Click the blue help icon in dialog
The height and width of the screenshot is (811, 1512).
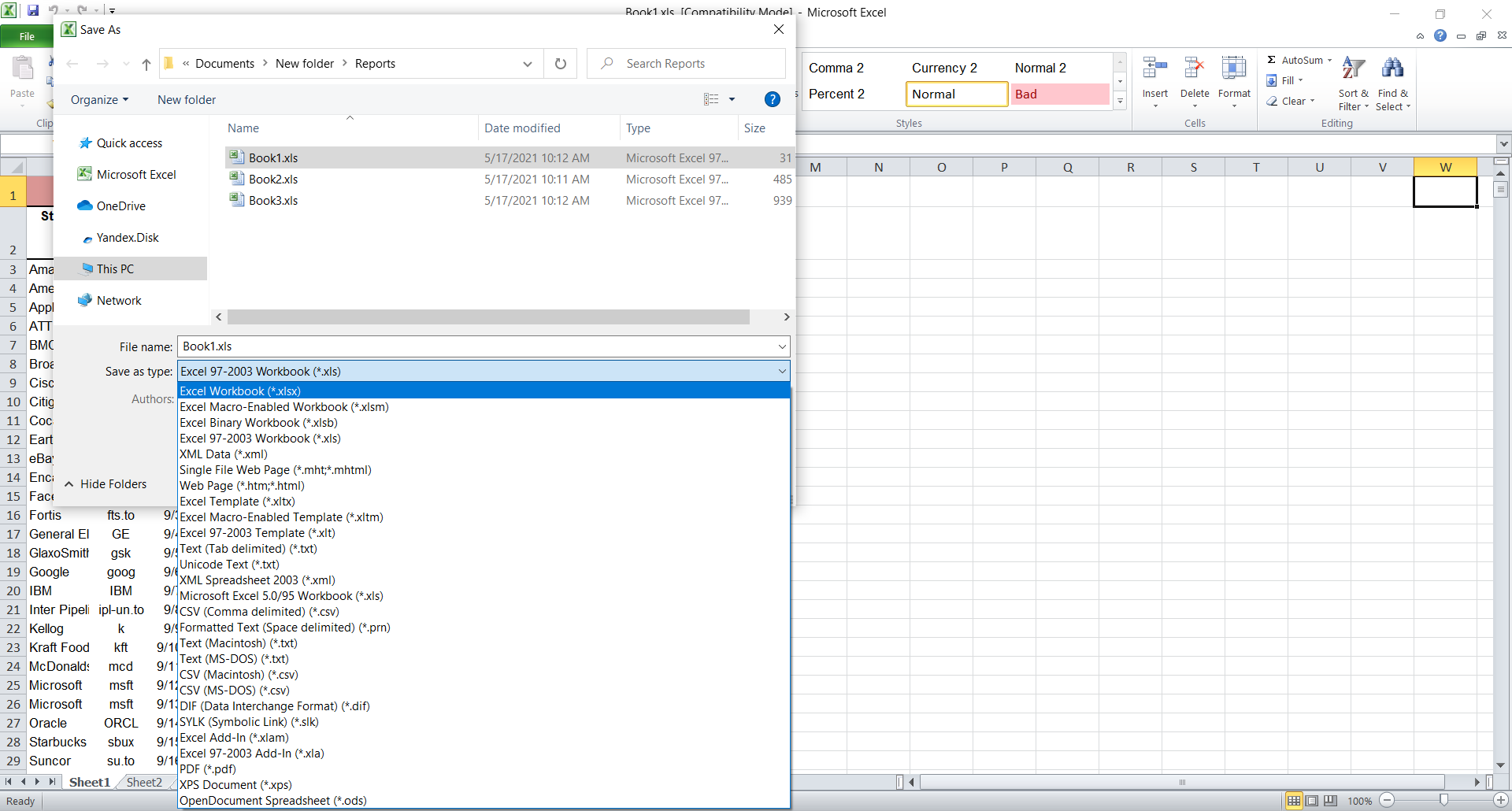point(772,99)
